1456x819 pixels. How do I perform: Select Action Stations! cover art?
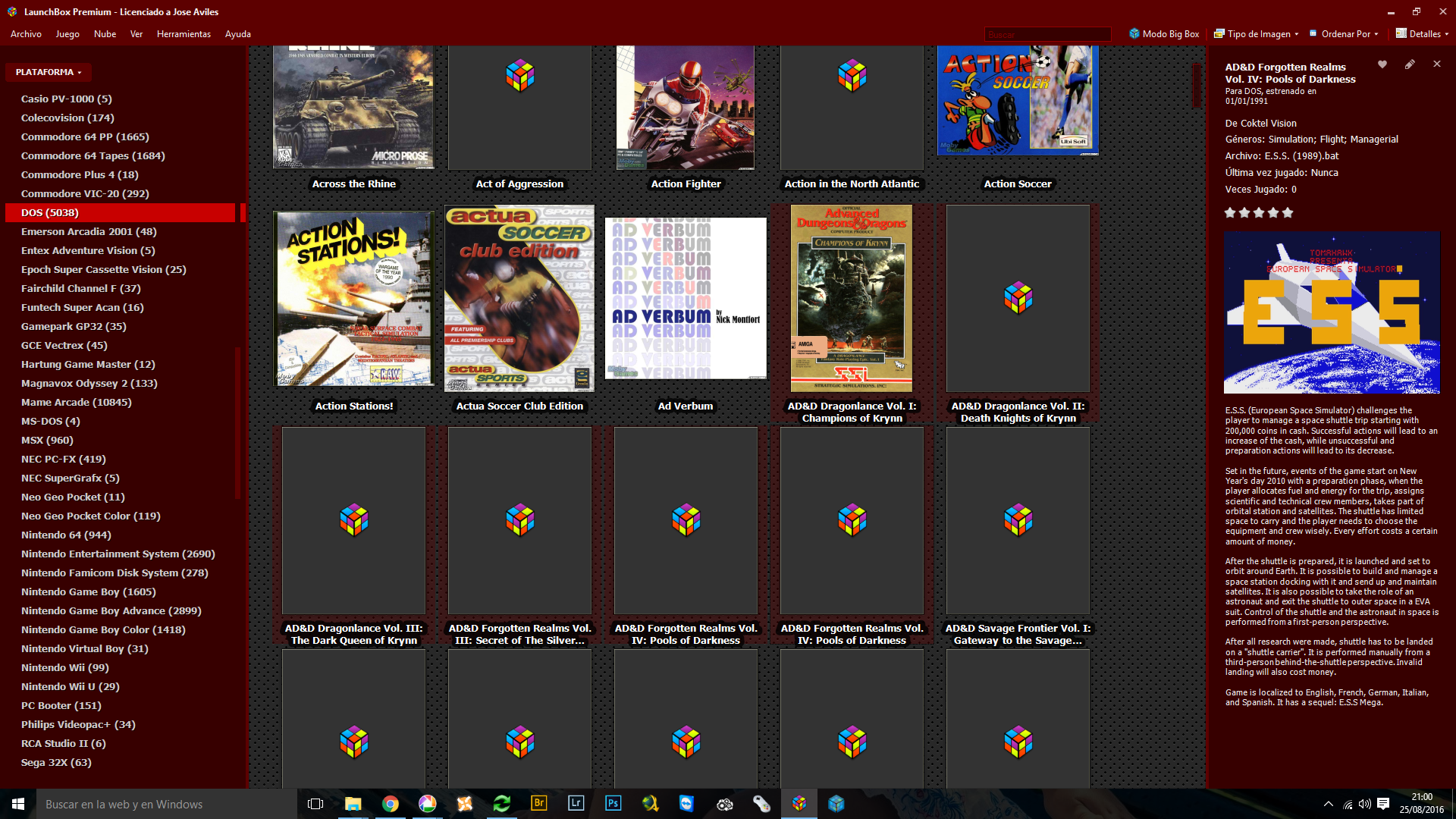pyautogui.click(x=353, y=299)
